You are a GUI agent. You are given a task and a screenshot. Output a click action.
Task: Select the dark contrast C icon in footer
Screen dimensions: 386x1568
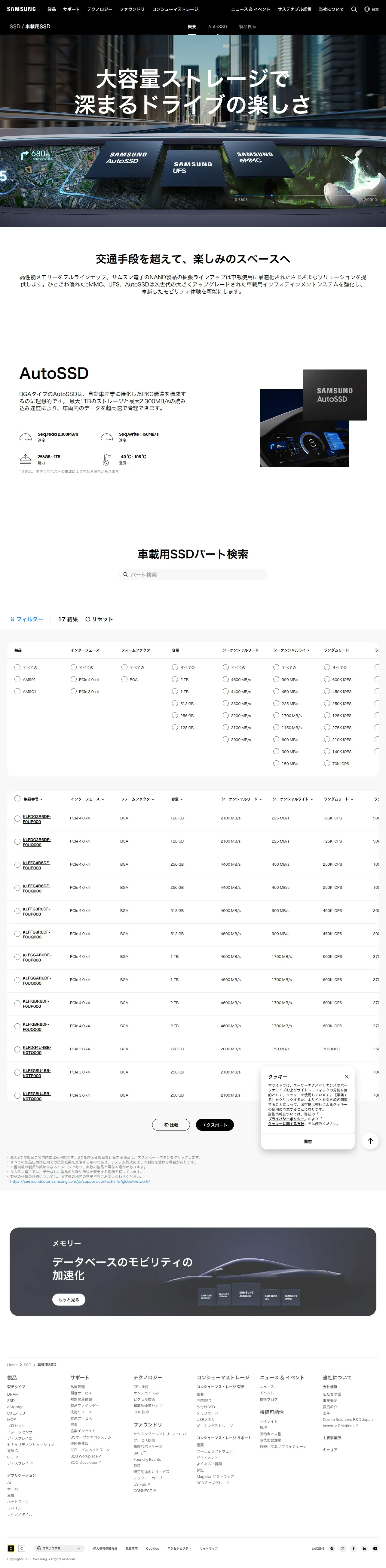[10, 1548]
